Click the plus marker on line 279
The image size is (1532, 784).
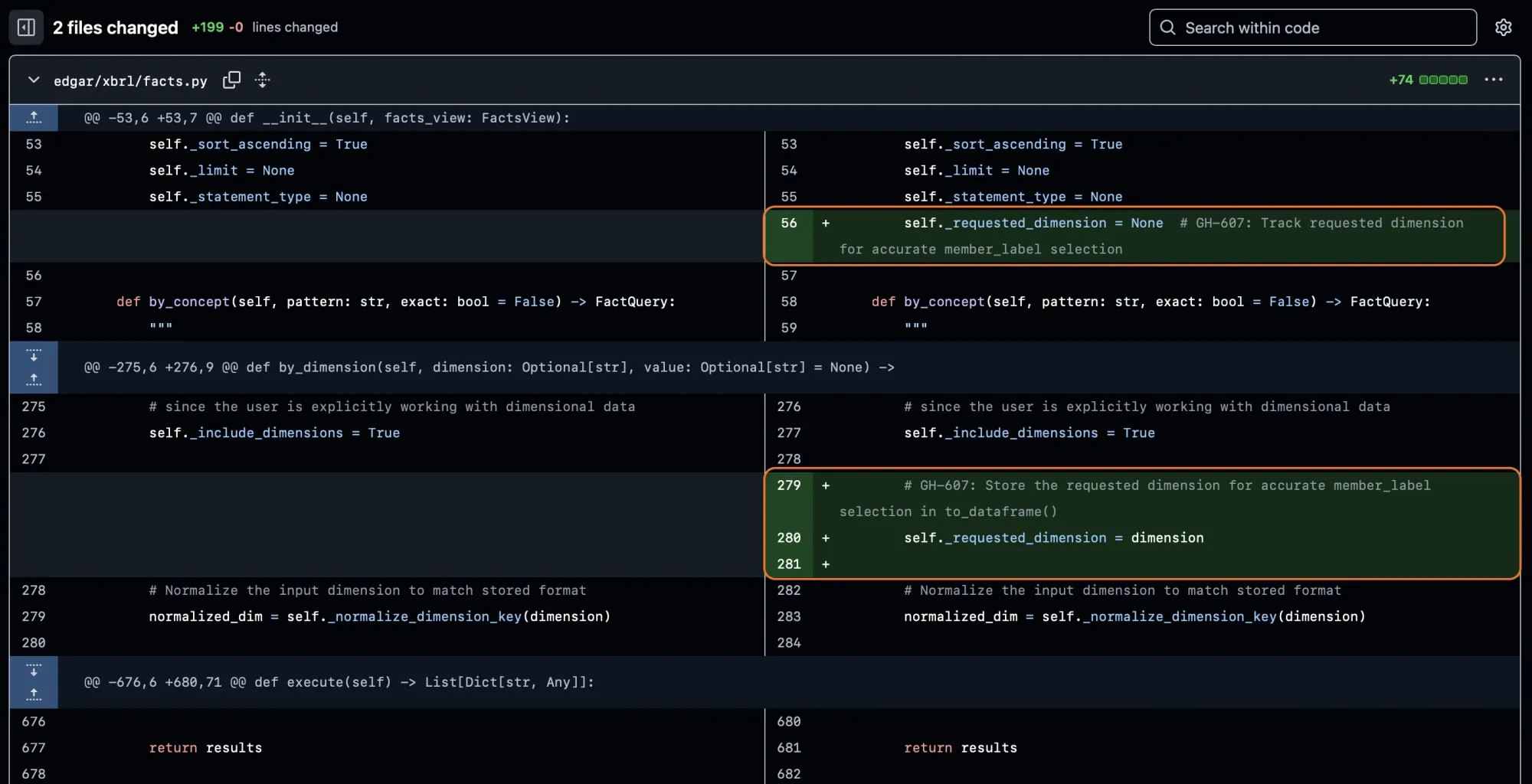(x=826, y=485)
